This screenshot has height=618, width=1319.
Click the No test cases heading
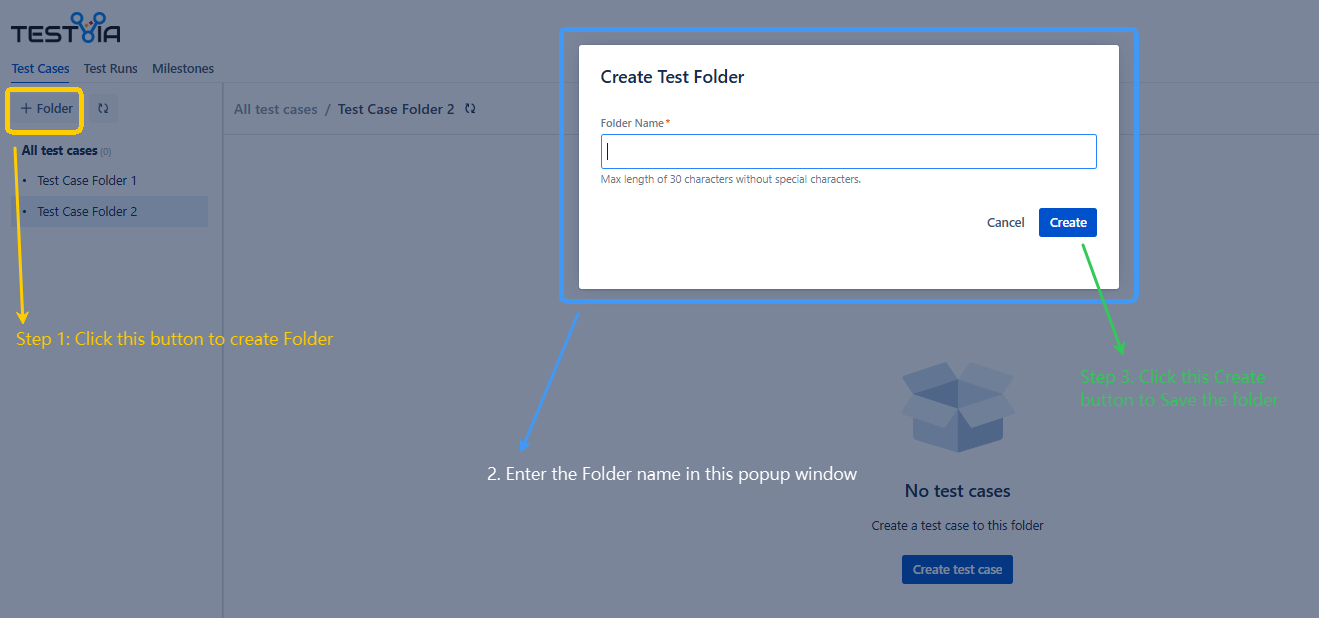pyautogui.click(x=957, y=491)
